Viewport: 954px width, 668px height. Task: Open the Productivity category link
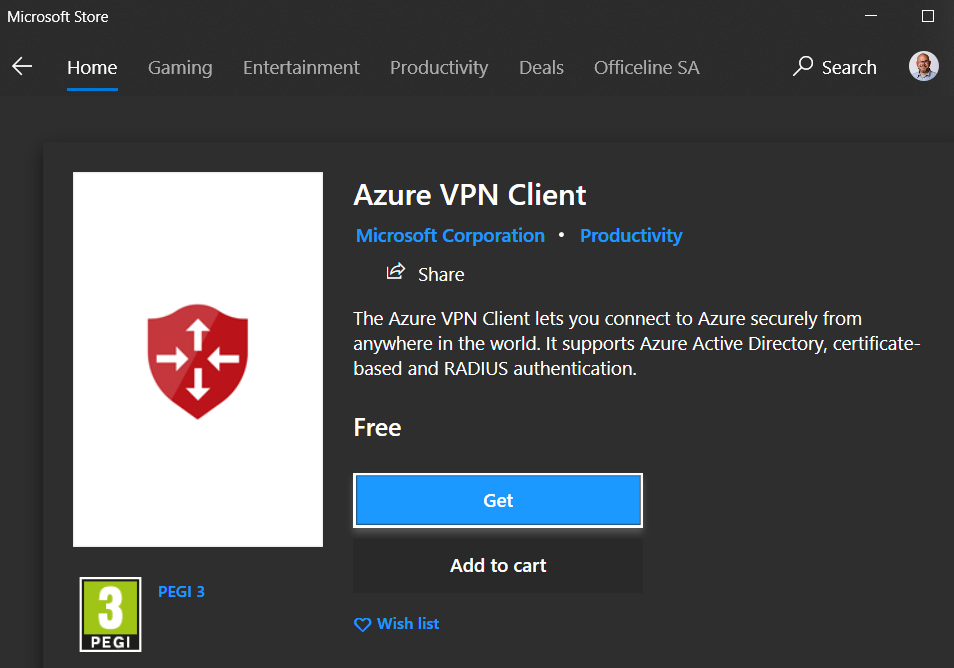click(631, 236)
